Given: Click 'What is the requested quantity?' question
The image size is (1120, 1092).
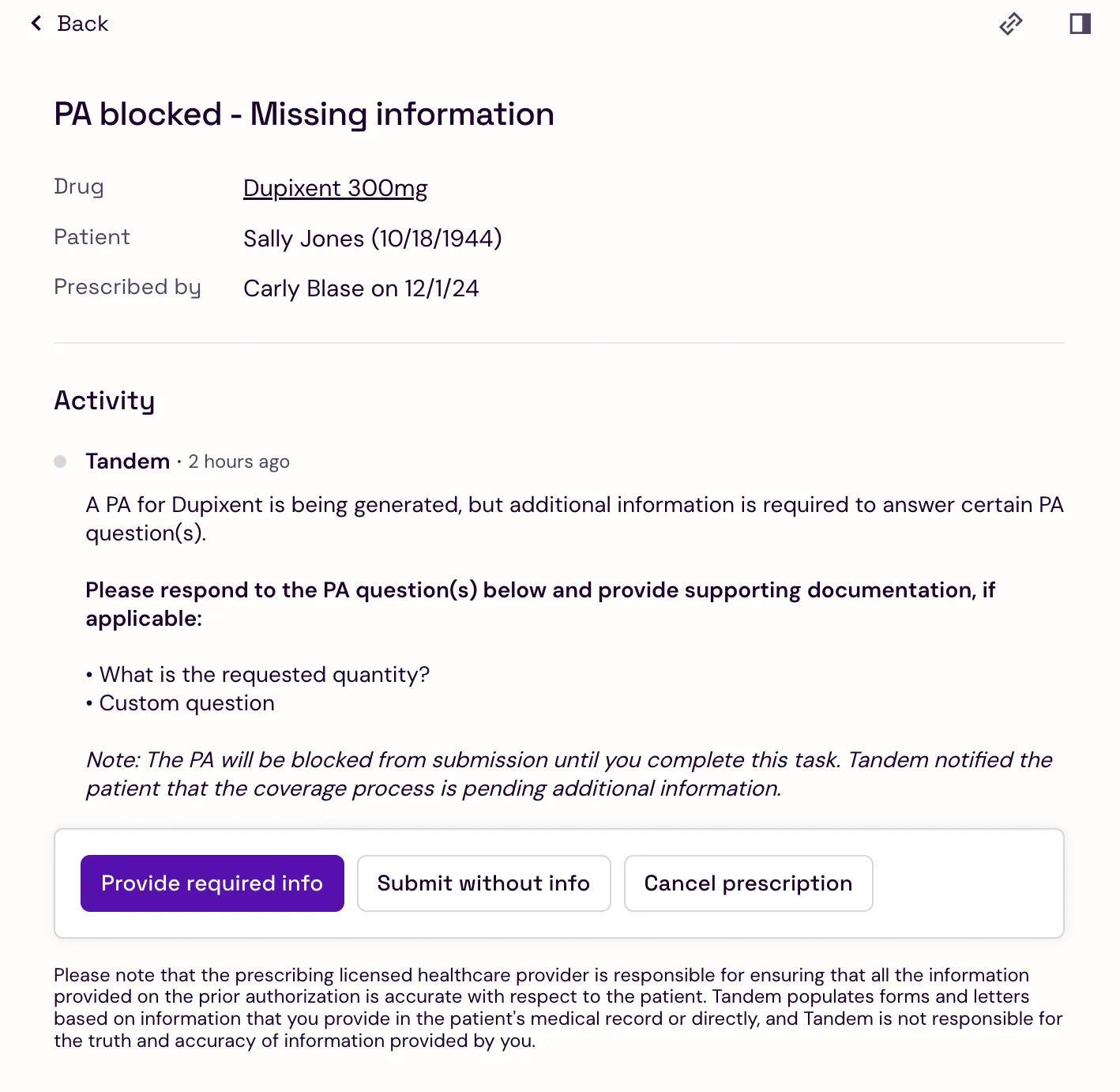Looking at the screenshot, I should coord(264,675).
